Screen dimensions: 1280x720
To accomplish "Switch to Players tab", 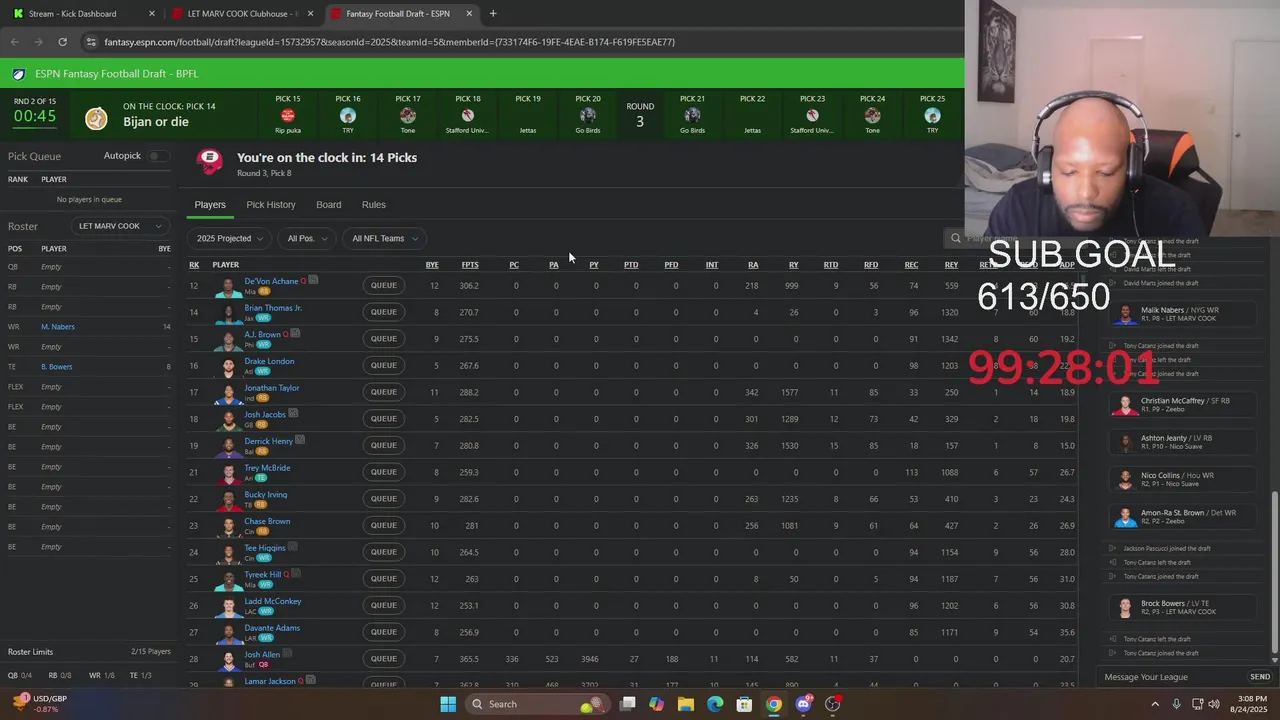I will 210,205.
